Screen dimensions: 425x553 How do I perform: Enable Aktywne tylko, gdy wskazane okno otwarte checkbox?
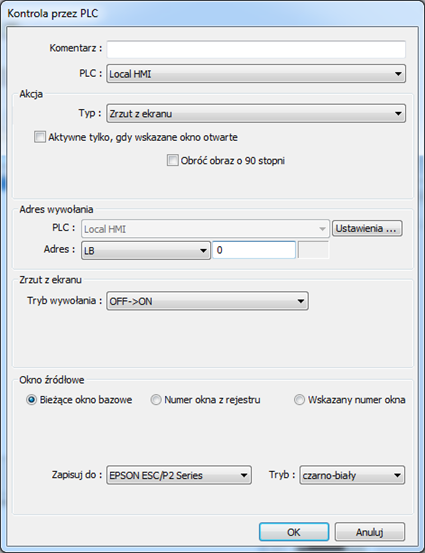(x=40, y=137)
